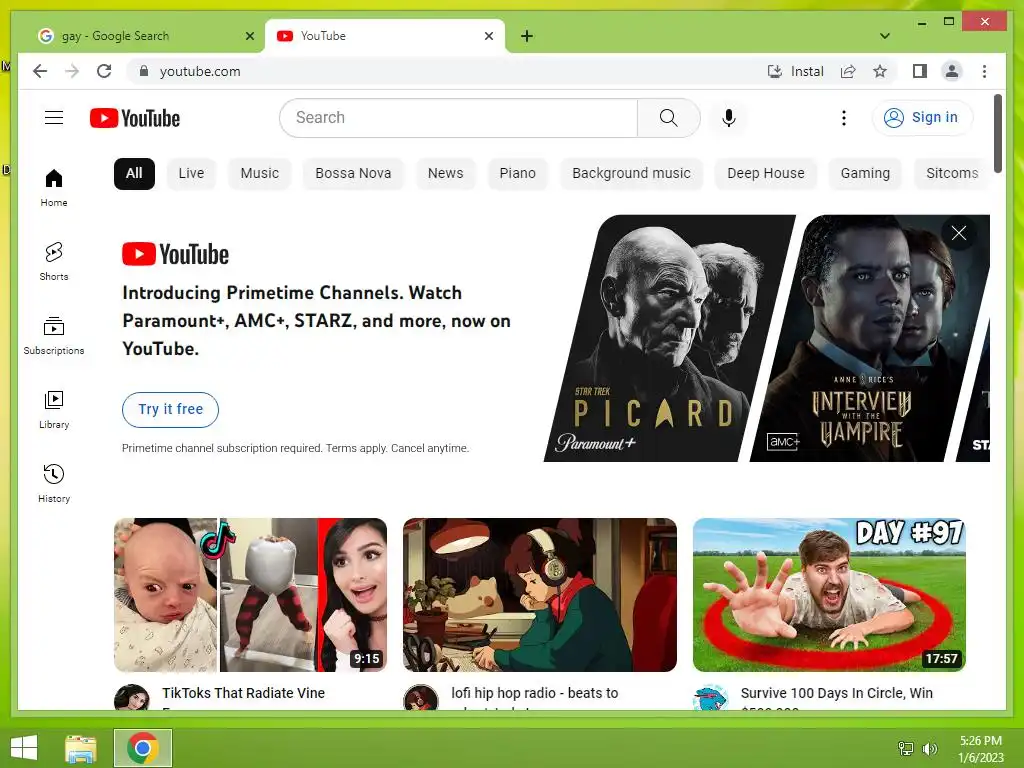Click inside the YouTube Search field
The width and height of the screenshot is (1024, 768).
pyautogui.click(x=458, y=118)
